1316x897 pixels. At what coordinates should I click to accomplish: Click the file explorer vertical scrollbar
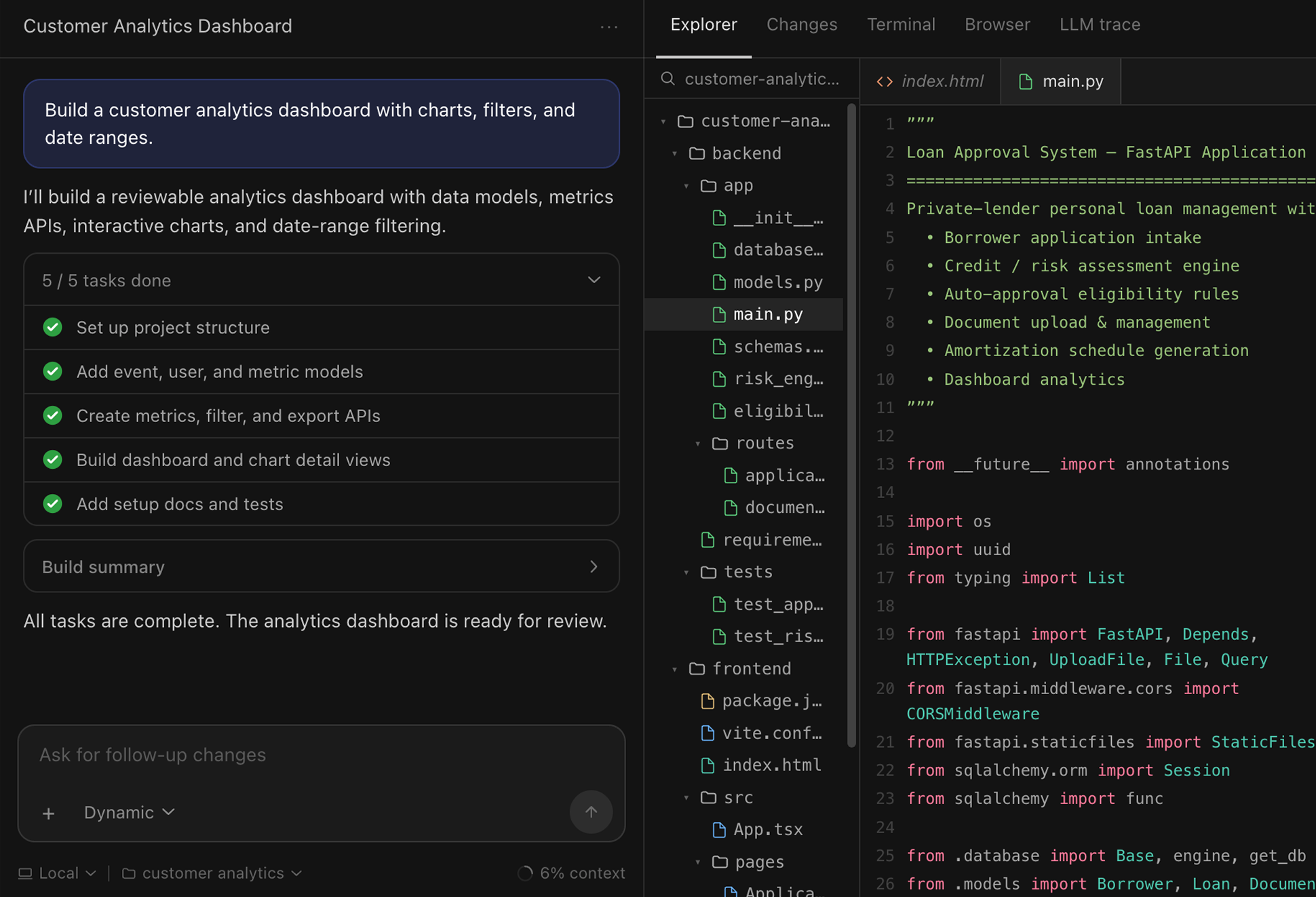pos(851,425)
